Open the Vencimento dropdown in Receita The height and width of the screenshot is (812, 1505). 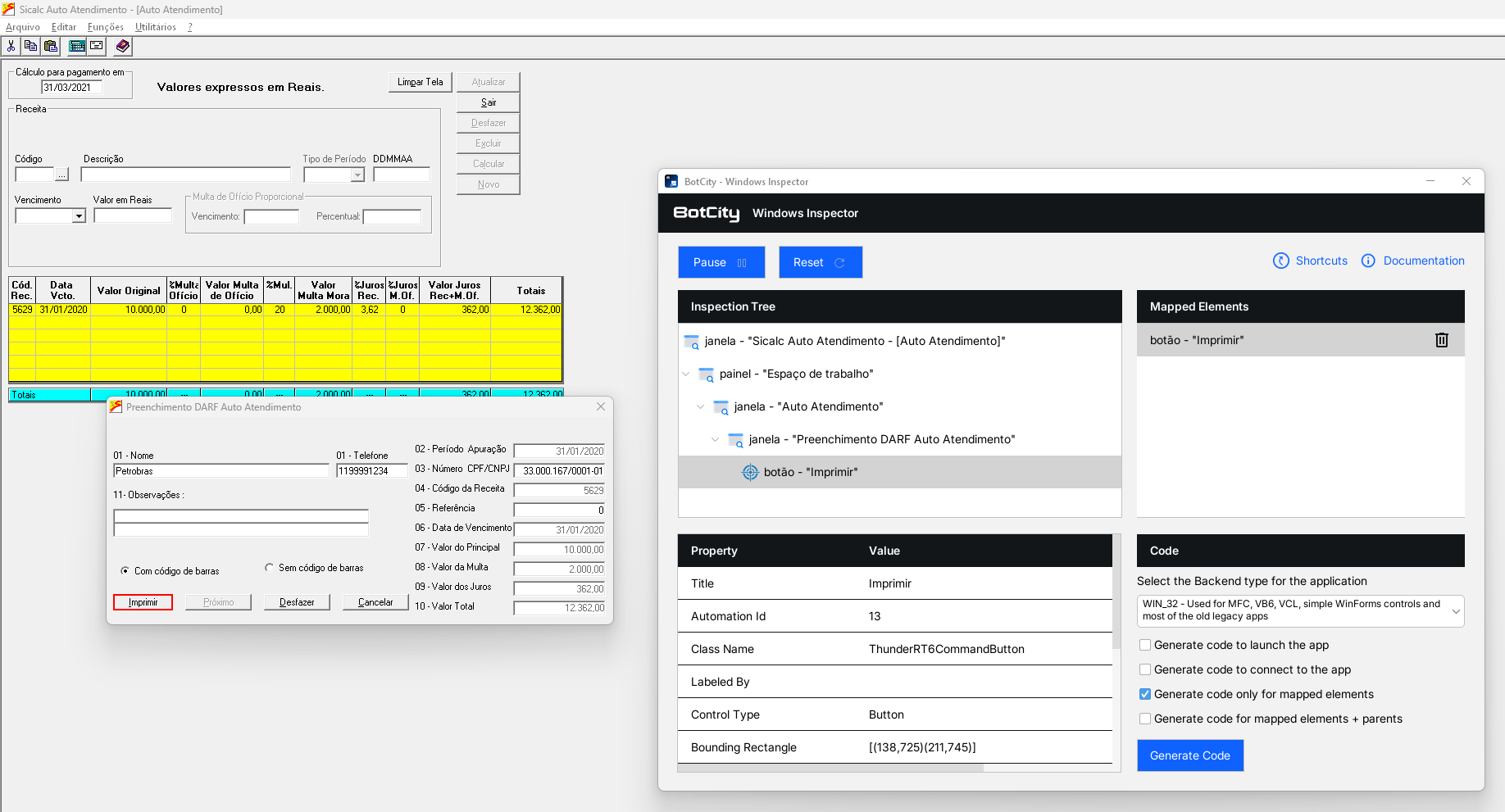79,216
